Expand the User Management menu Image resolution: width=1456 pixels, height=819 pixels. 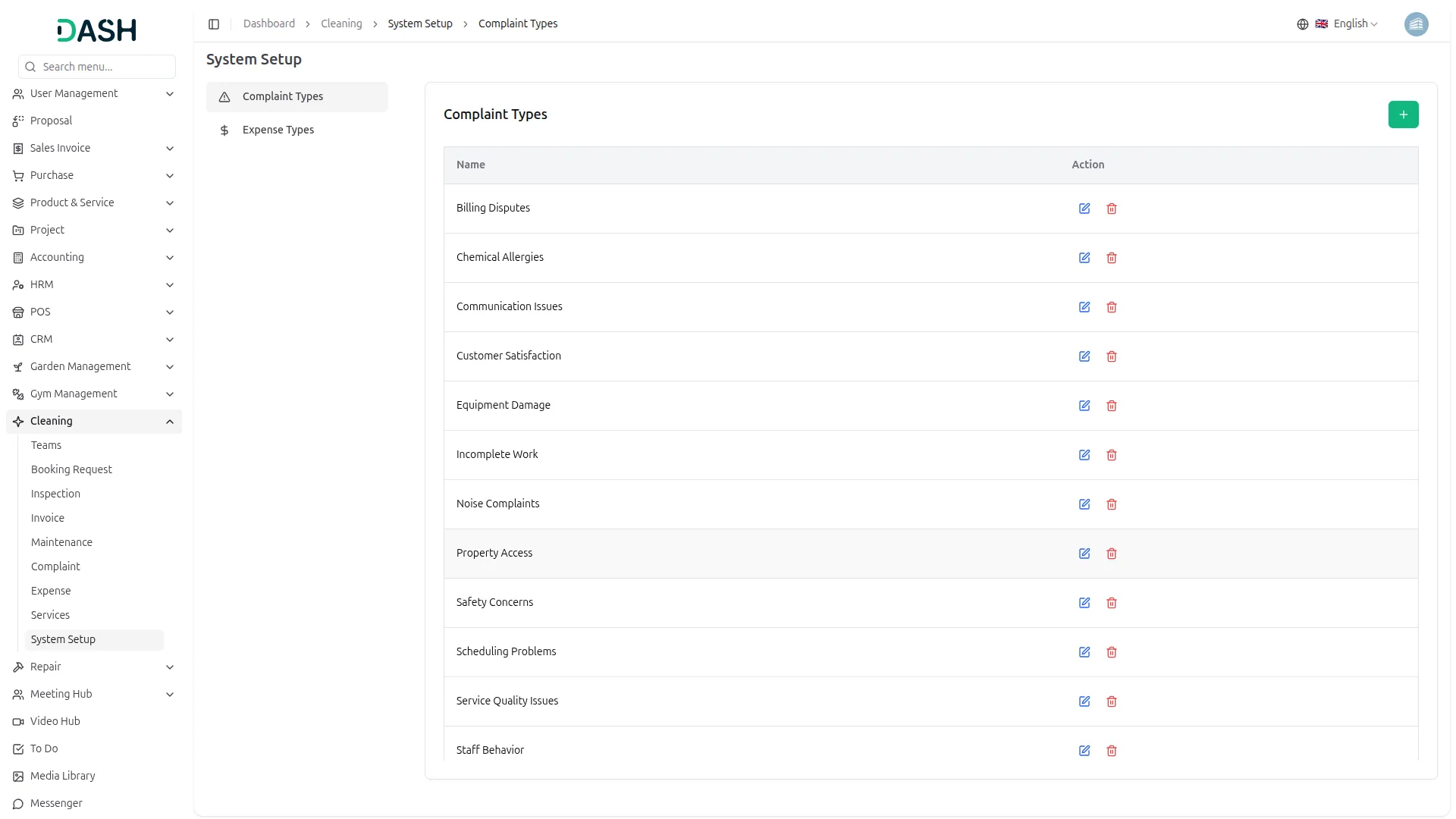point(94,93)
